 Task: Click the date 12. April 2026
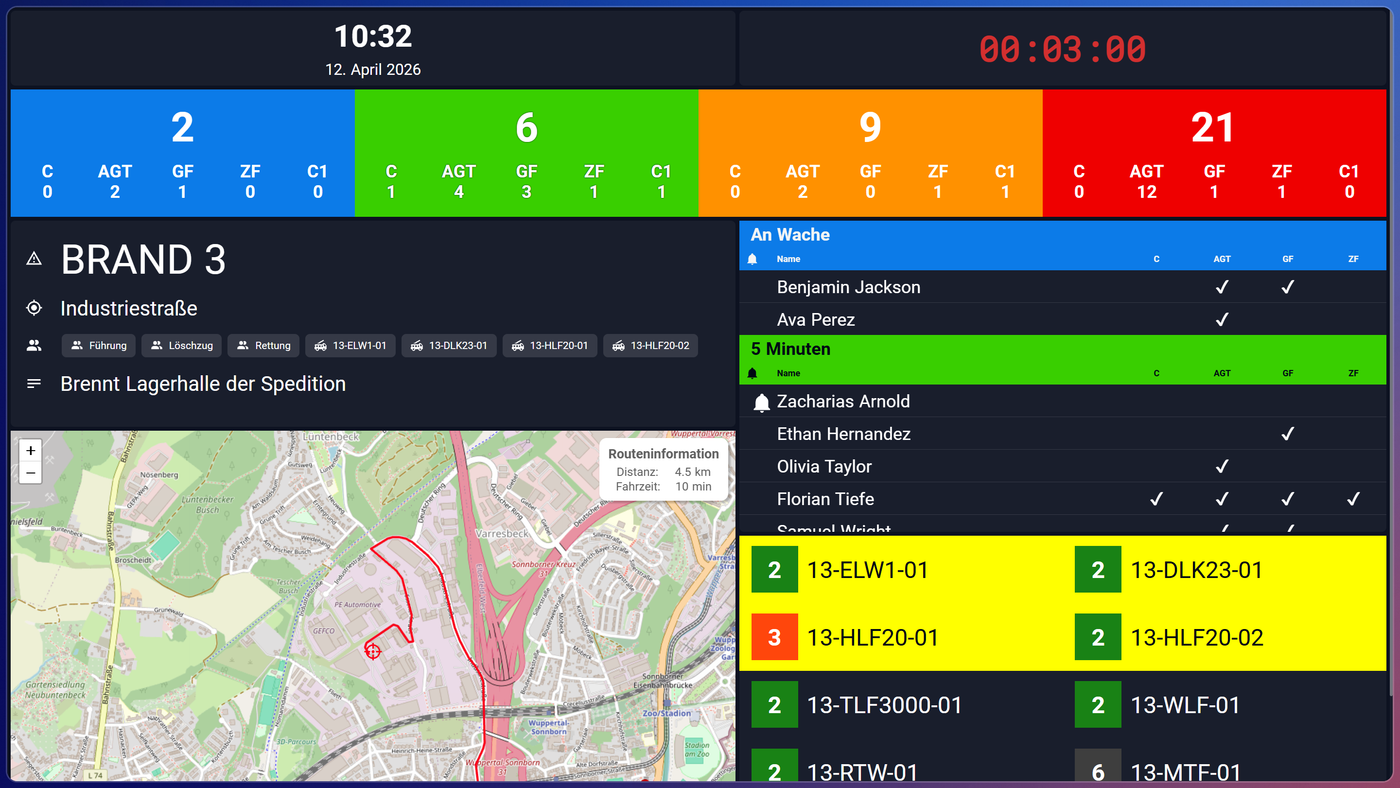pyautogui.click(x=373, y=70)
